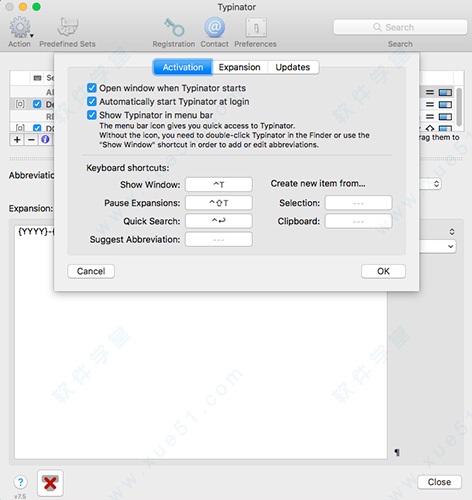This screenshot has width=472, height=500.
Task: Switch to the Updates tab
Action: pos(293,67)
